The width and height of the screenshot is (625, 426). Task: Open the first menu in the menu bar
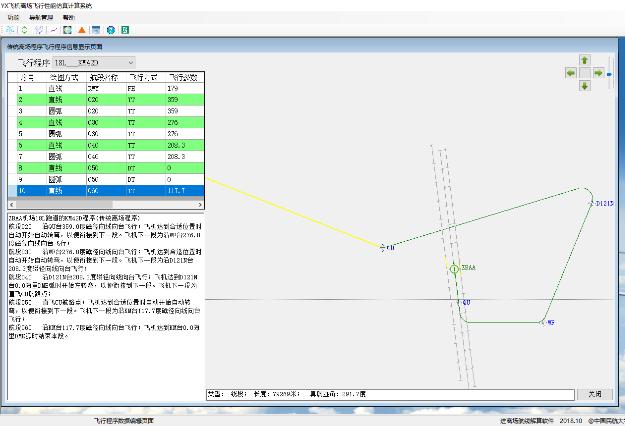click(x=12, y=17)
